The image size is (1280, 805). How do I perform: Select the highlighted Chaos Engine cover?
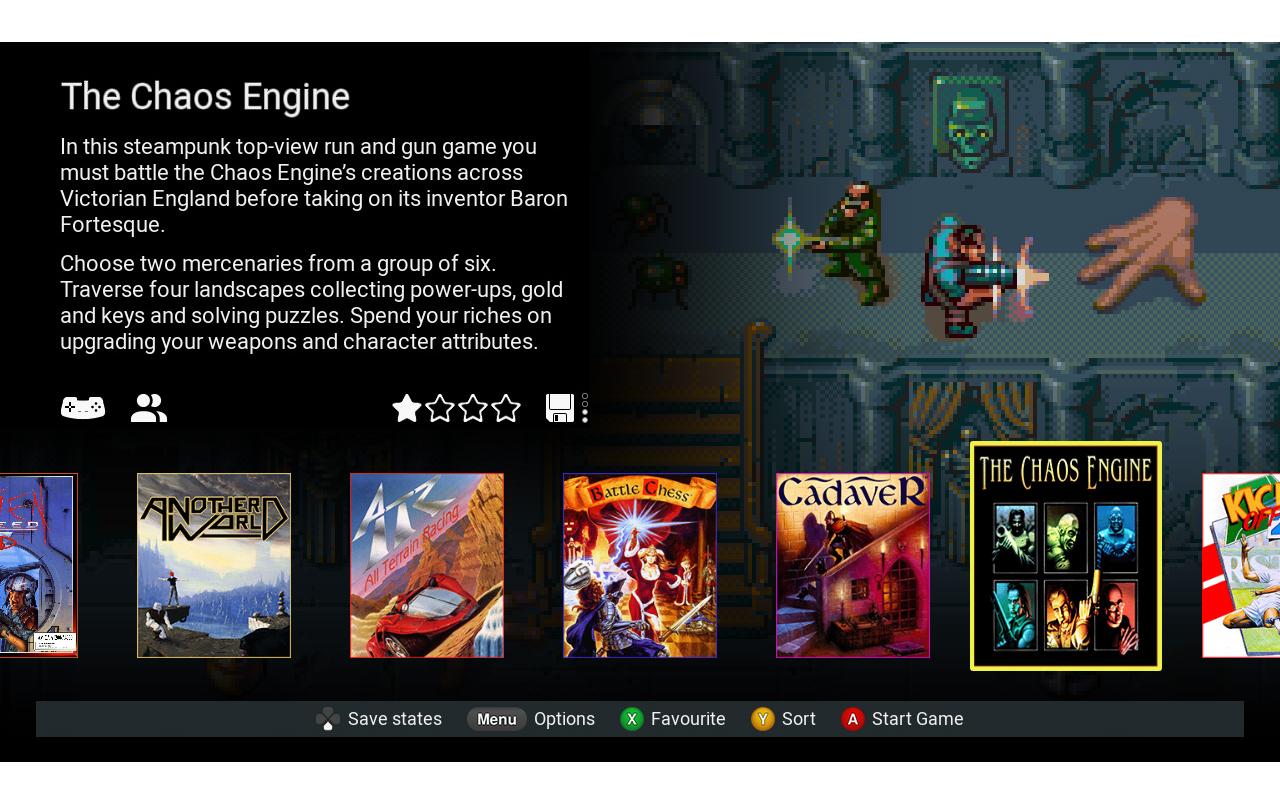point(1066,556)
